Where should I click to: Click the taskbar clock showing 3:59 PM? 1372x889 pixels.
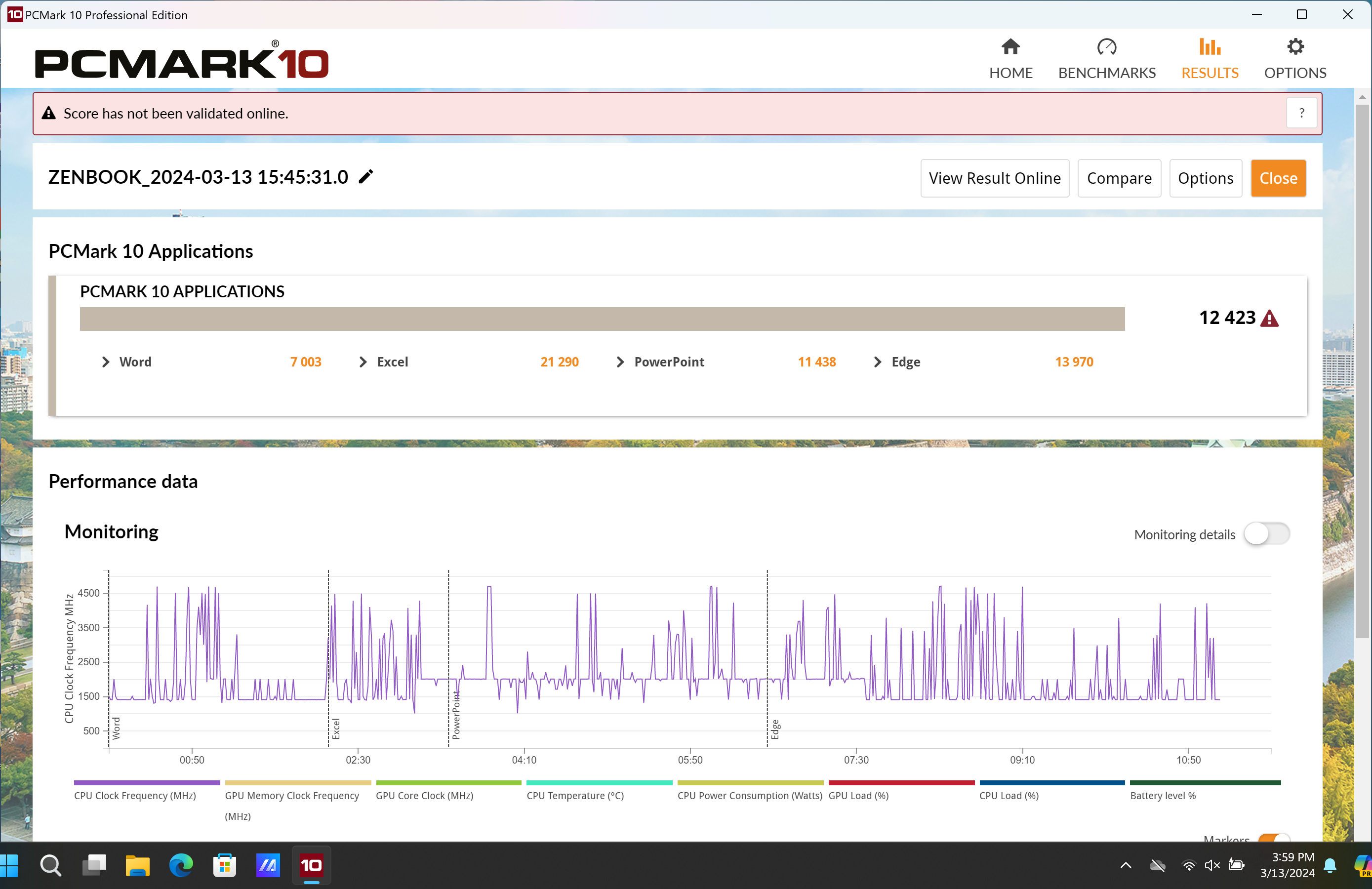(x=1287, y=865)
